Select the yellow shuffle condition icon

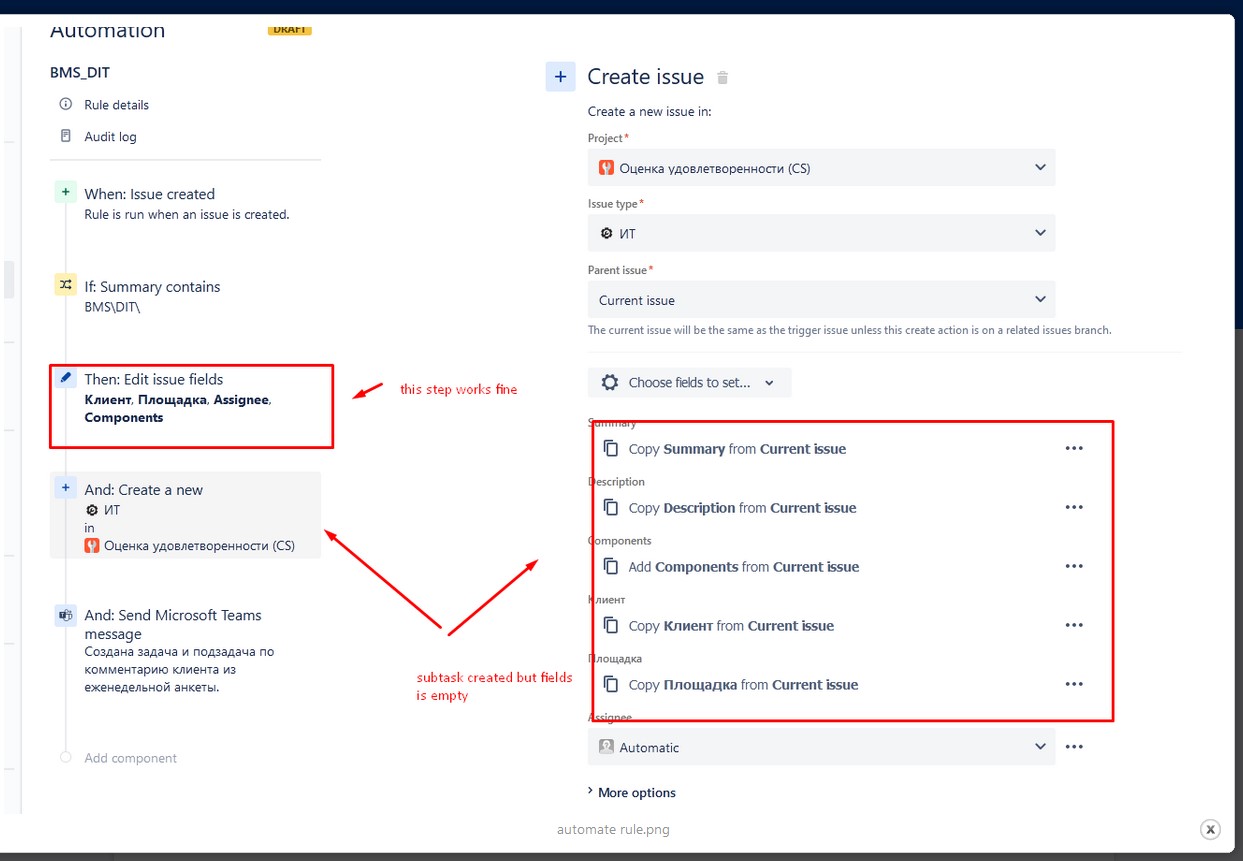pyautogui.click(x=65, y=285)
